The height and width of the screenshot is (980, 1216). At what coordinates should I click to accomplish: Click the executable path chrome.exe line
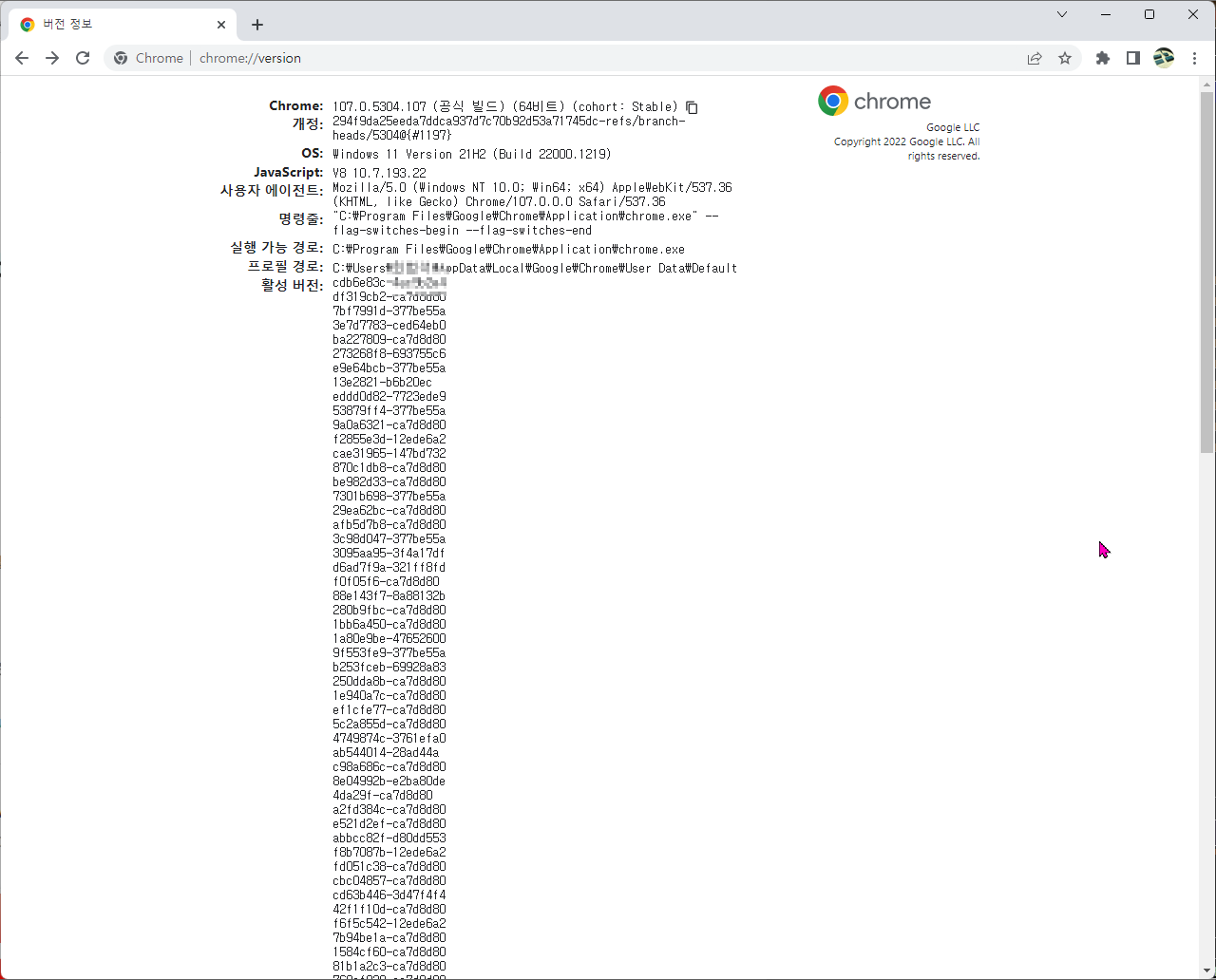pos(508,249)
